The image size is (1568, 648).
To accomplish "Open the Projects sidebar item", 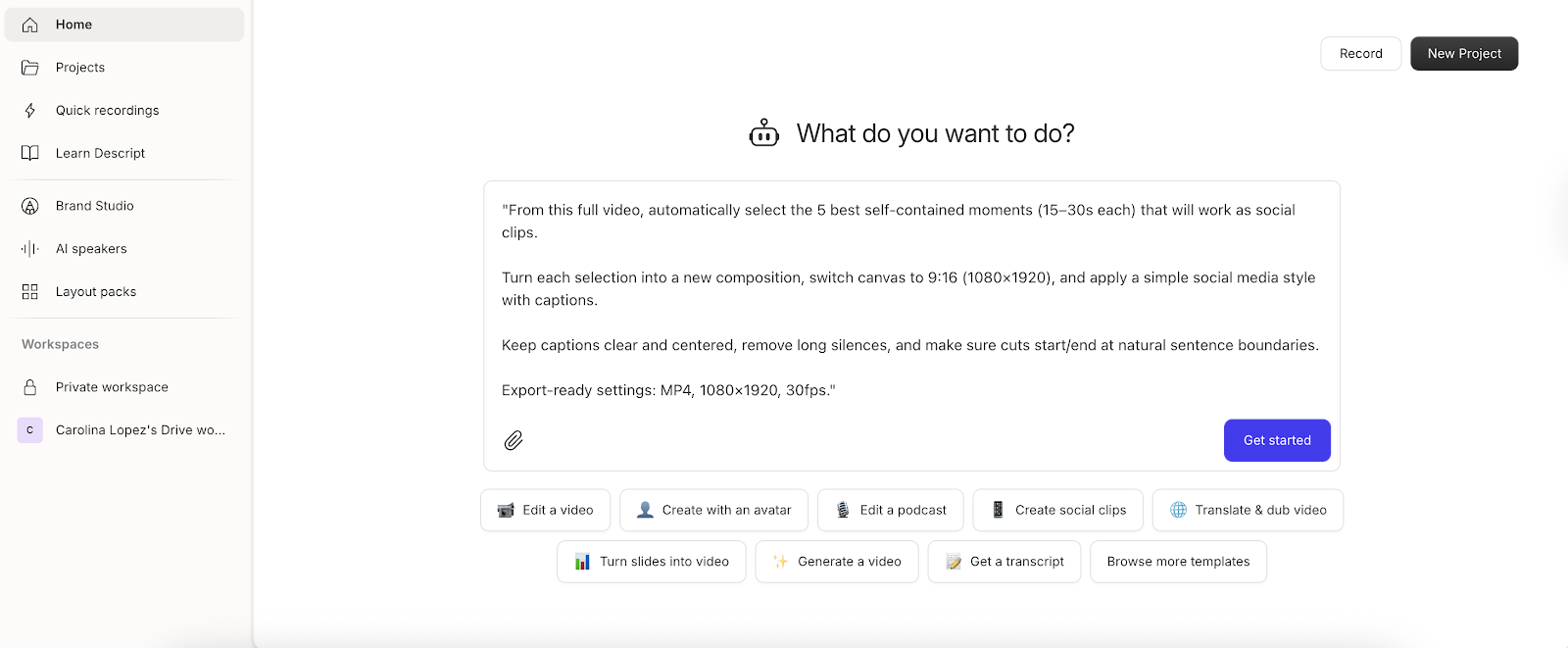I will point(80,68).
